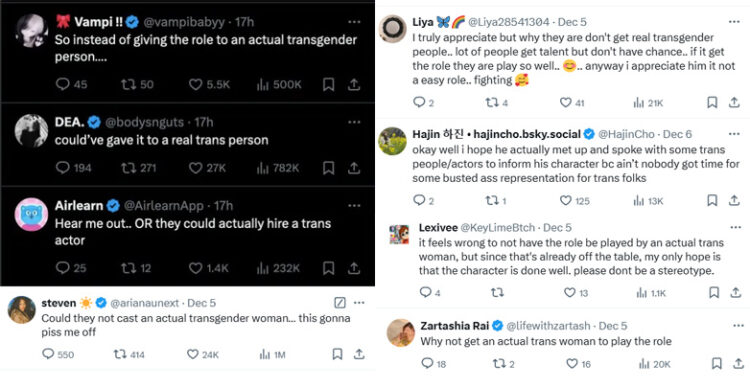Bookmark the Airlearn tweet
Screen dimensions: 750x387
click(x=328, y=268)
